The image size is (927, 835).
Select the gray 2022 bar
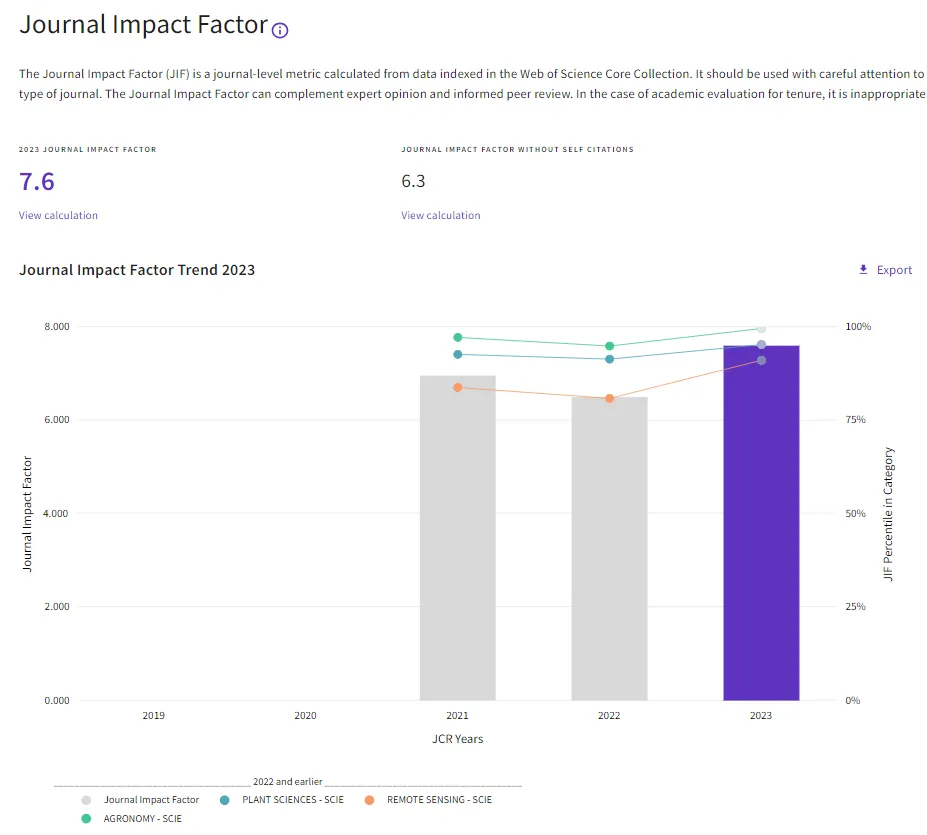609,549
